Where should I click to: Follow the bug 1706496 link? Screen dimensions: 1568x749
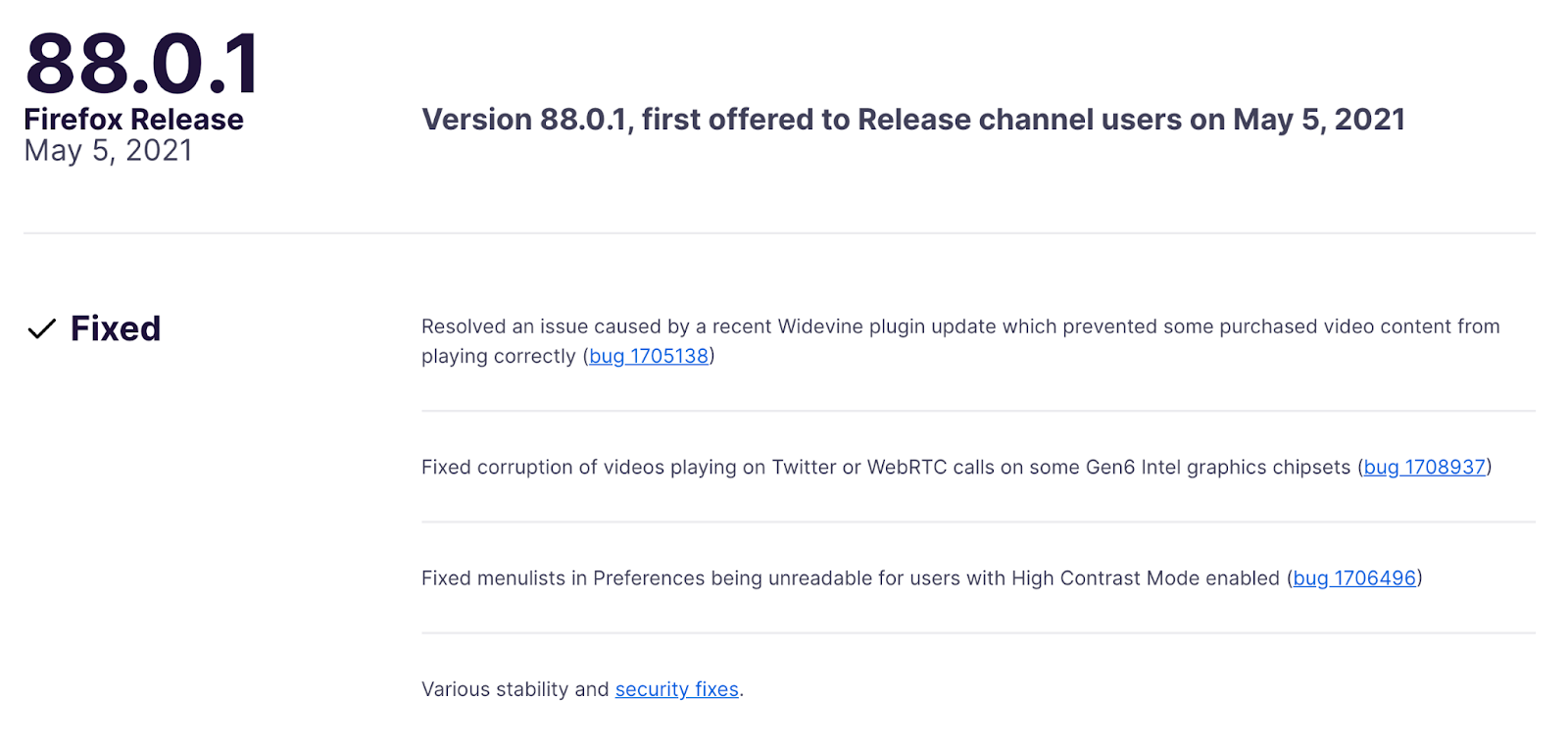click(1354, 578)
